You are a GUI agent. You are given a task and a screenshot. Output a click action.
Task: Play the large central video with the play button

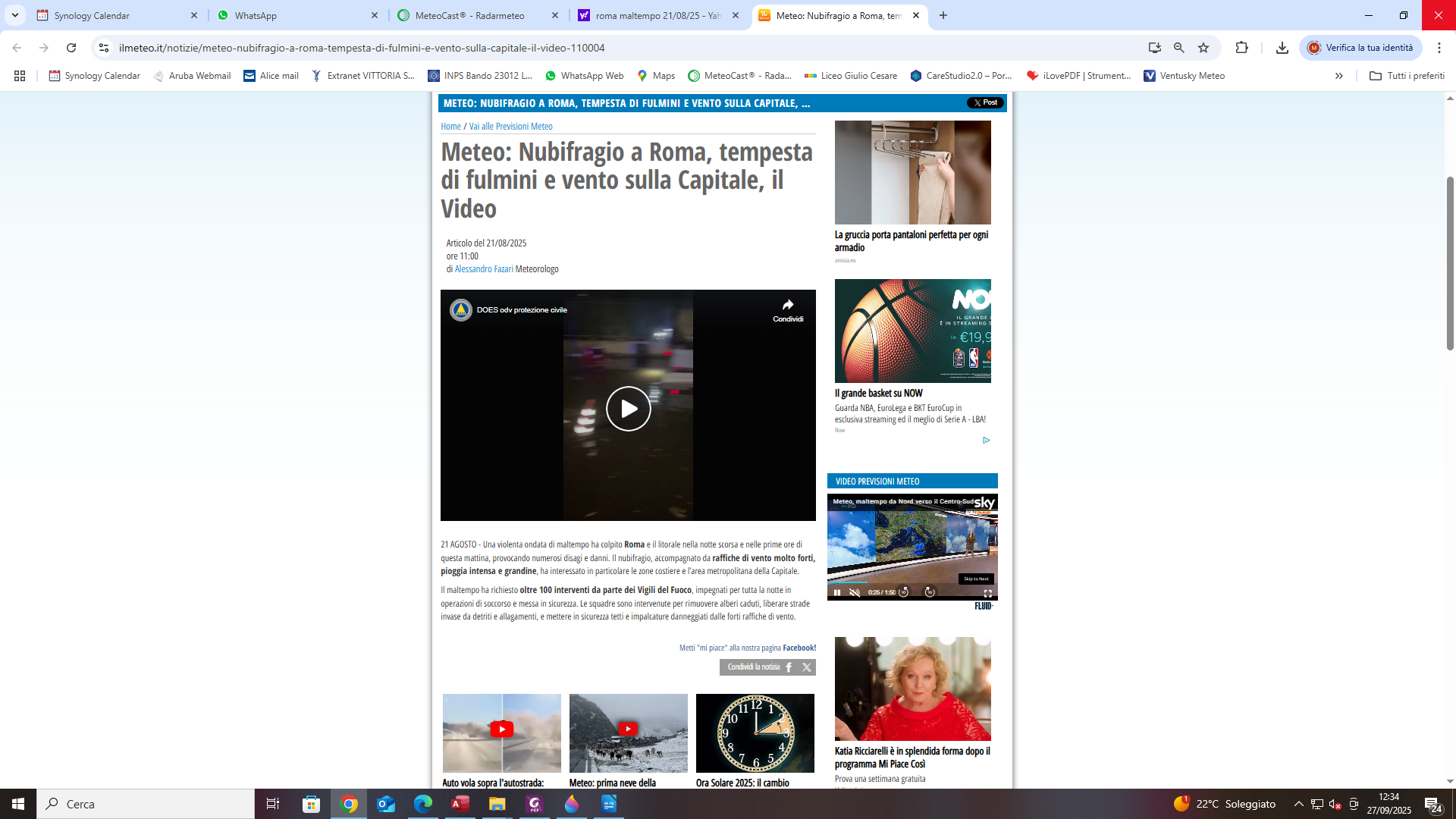click(x=628, y=408)
